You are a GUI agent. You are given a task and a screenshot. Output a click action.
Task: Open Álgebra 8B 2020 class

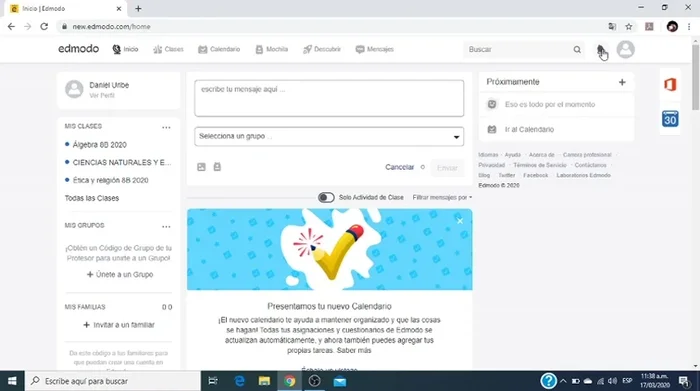(100, 145)
